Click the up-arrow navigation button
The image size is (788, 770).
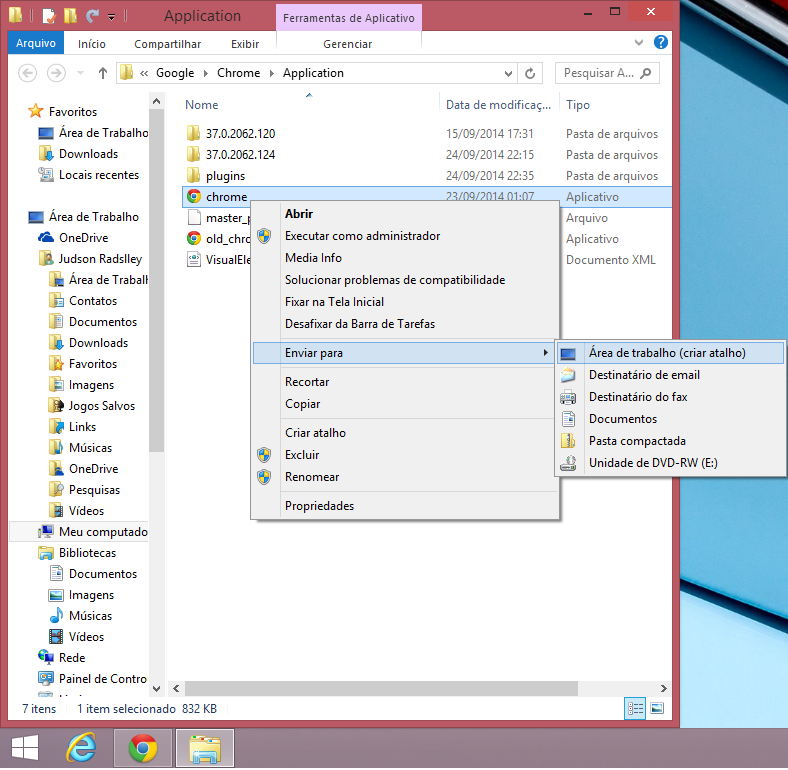[103, 73]
